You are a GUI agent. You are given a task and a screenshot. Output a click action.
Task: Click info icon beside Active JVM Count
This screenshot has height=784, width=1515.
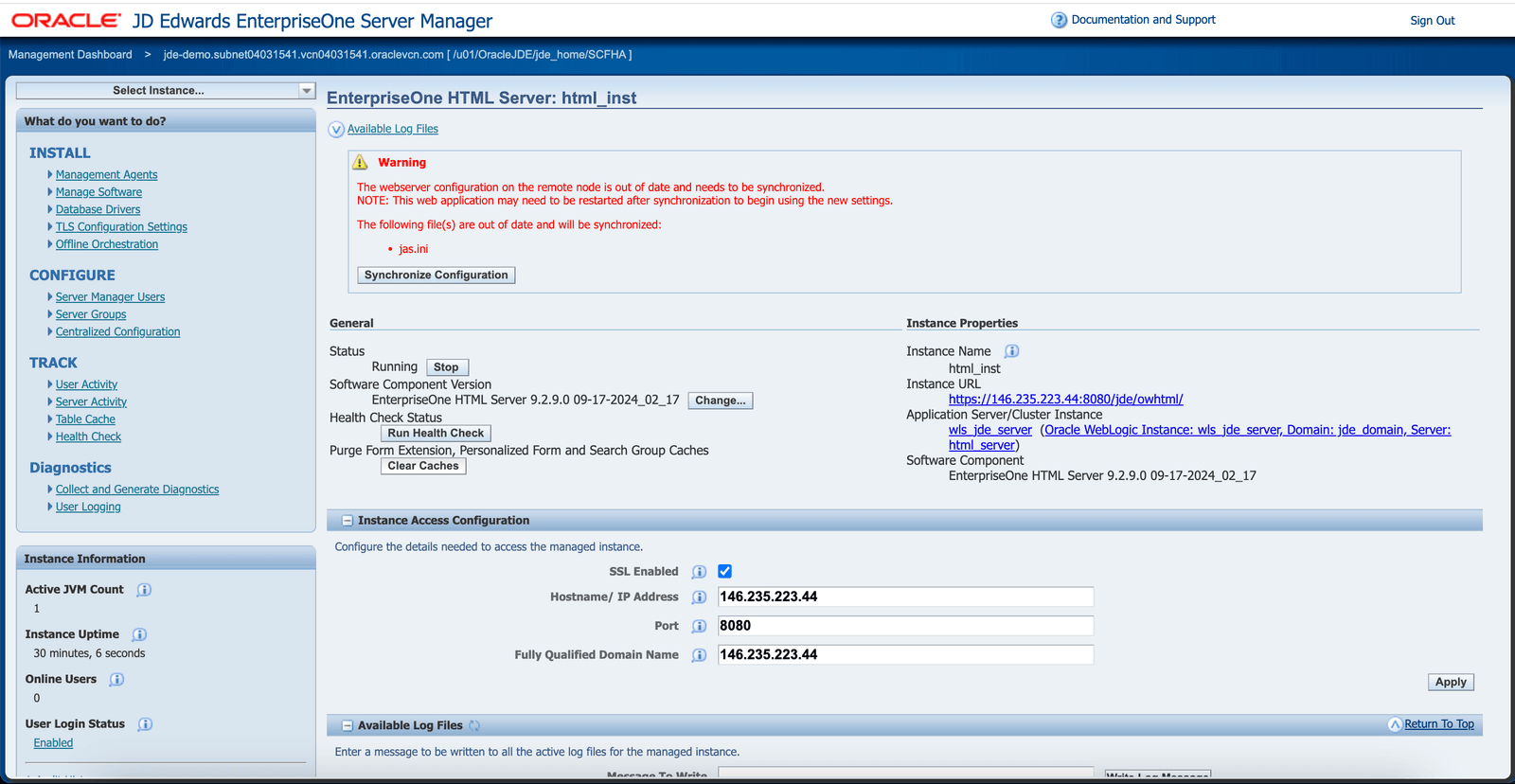tap(144, 590)
